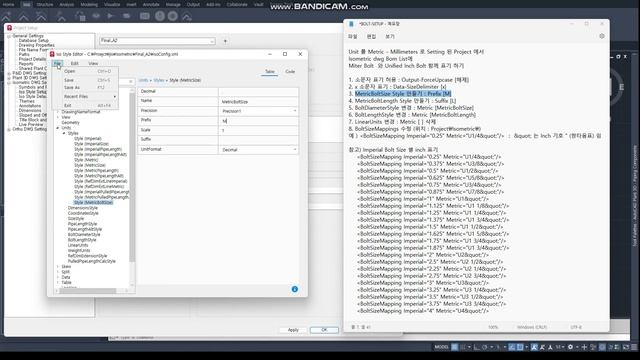Select Style (Metric) tree item
This screenshot has width=640, height=360.
click(x=86, y=160)
